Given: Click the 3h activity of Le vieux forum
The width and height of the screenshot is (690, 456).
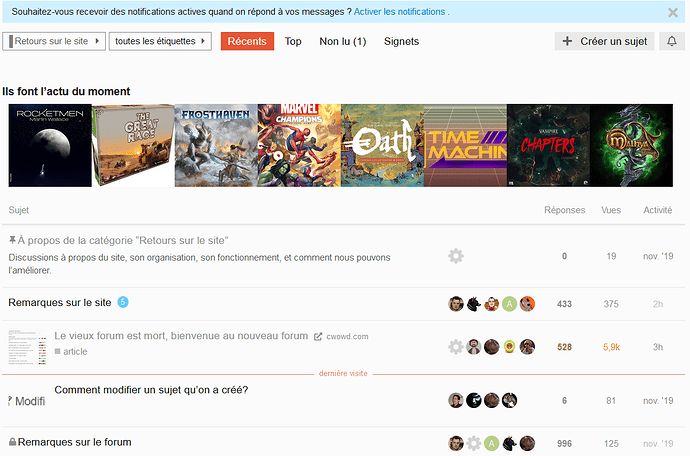Looking at the screenshot, I should pos(658,347).
